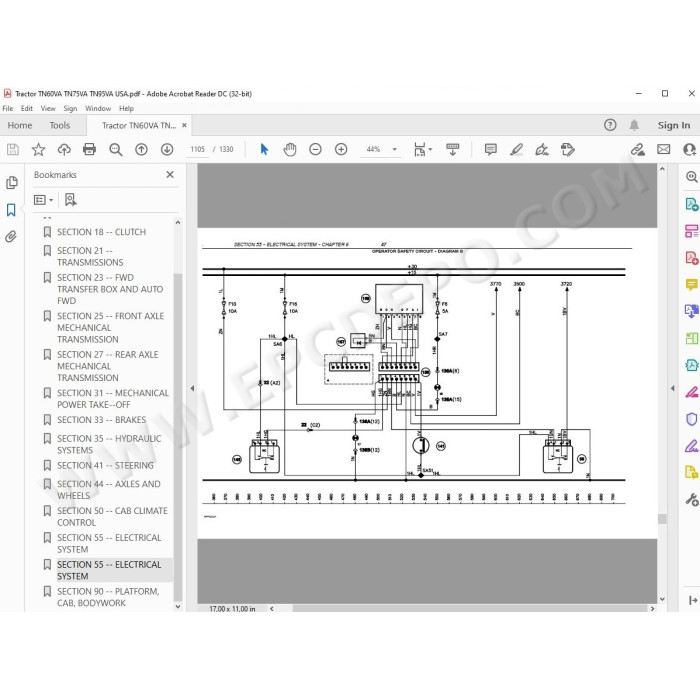The height and width of the screenshot is (700, 700).
Task: Click the Zoom In plus icon
Action: click(x=341, y=149)
